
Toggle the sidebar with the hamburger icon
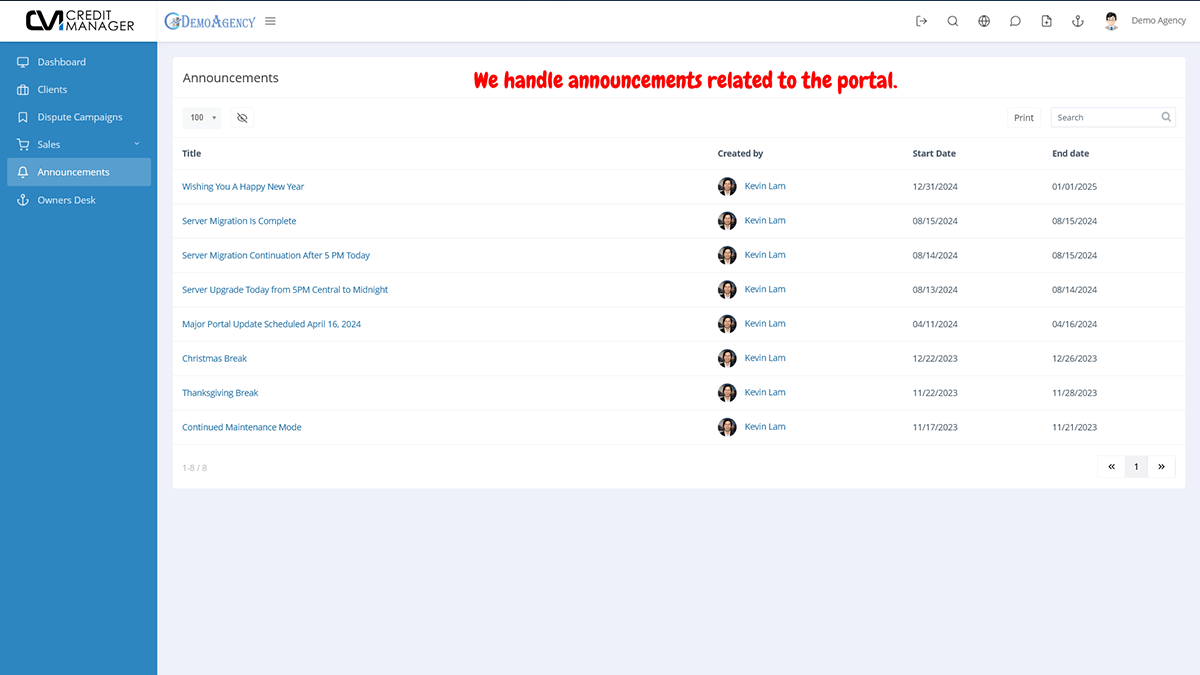(270, 20)
